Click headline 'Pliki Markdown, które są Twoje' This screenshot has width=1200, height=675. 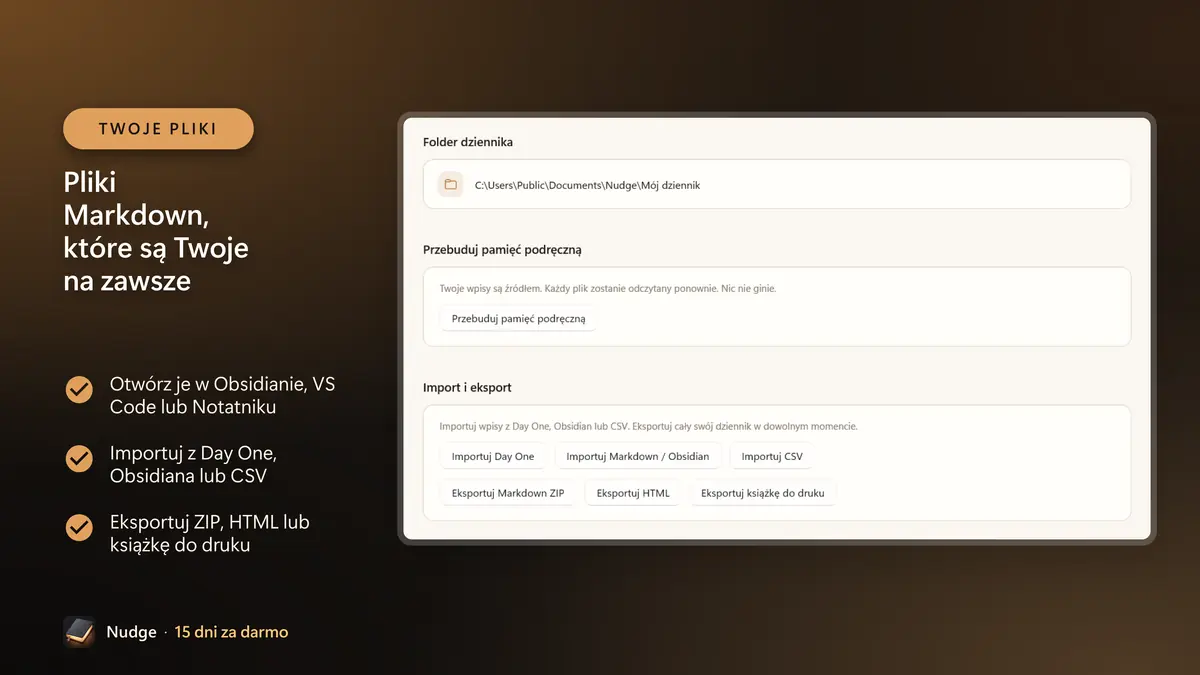tap(156, 232)
